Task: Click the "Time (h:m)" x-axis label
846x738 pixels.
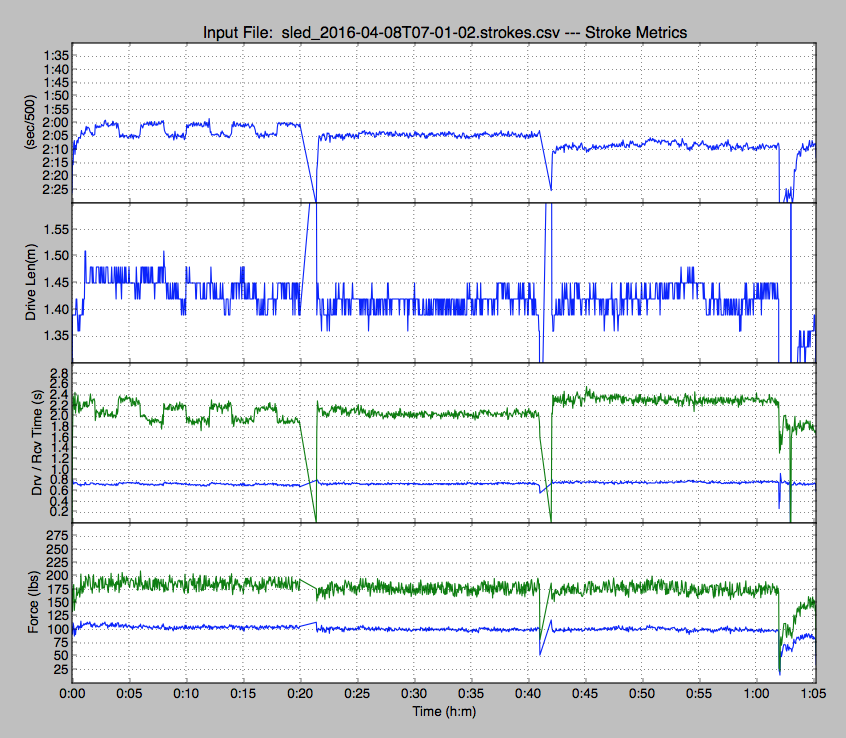Action: (443, 709)
